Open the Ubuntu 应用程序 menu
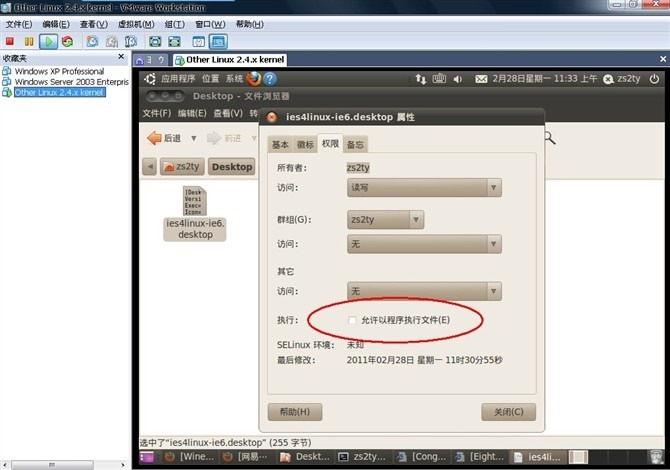This screenshot has height=470, width=670. [178, 79]
